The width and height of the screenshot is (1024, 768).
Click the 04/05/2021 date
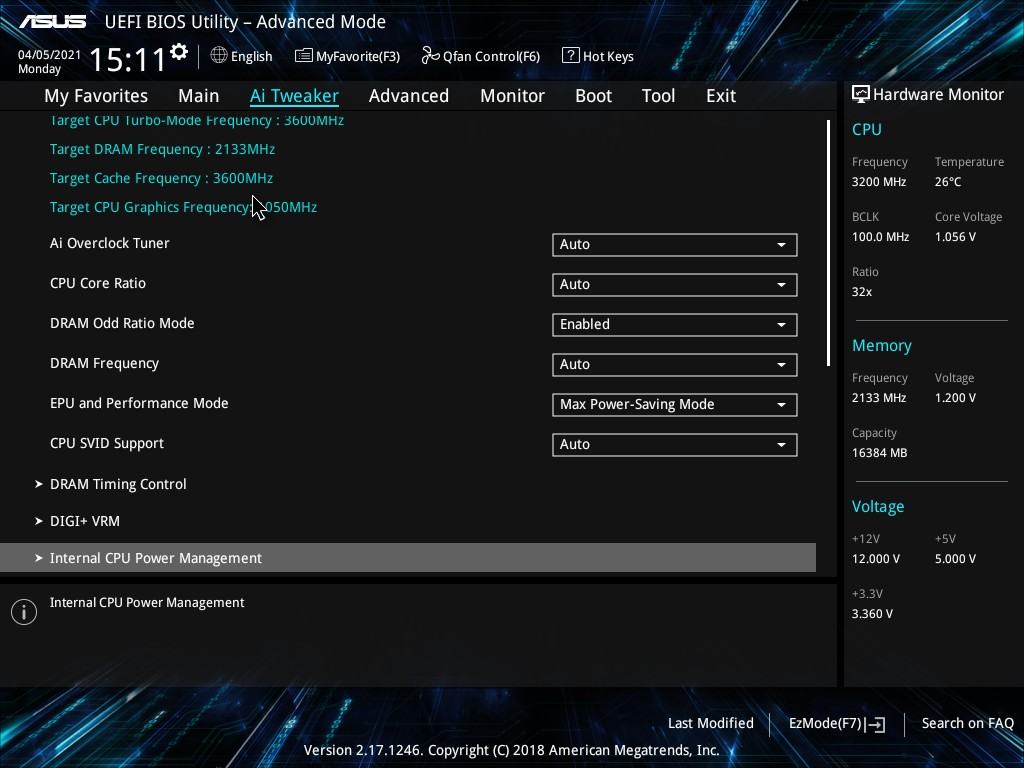click(50, 55)
